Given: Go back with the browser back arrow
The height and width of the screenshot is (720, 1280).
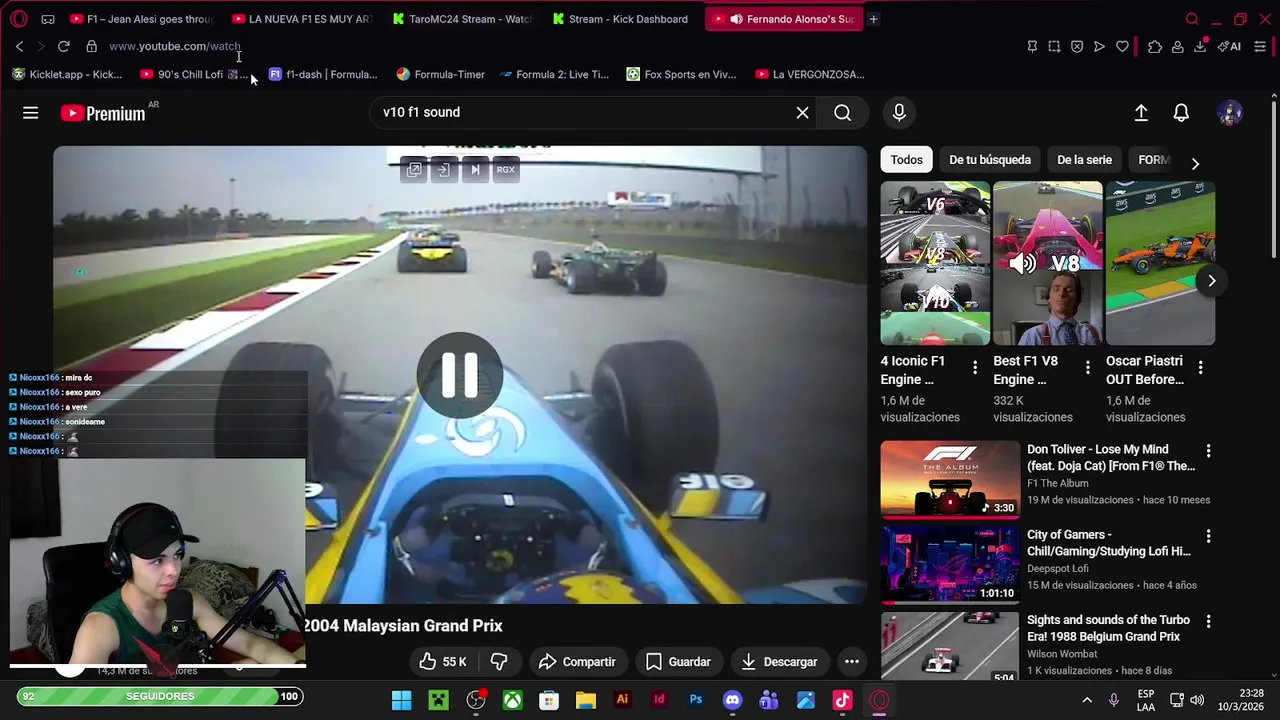Looking at the screenshot, I should click(x=19, y=46).
